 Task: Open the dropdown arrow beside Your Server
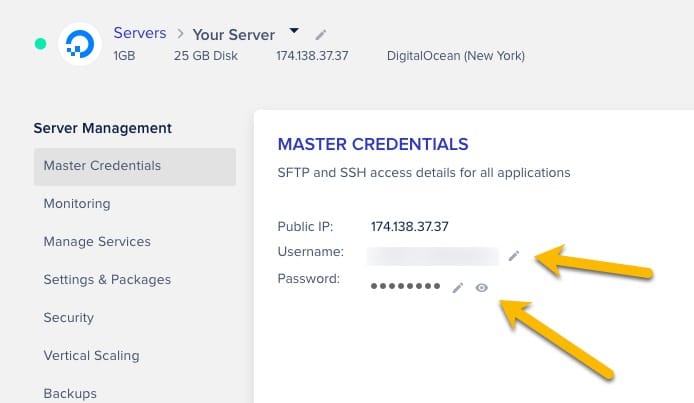tap(294, 32)
